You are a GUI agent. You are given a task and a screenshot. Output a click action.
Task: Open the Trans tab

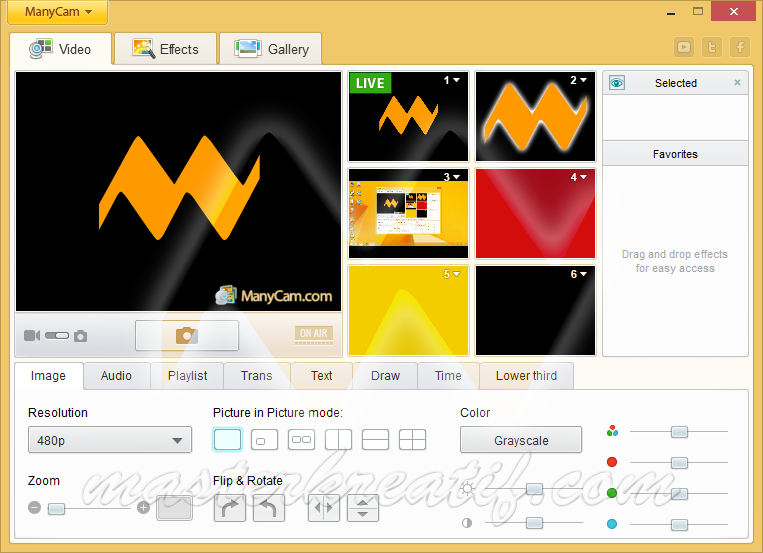(x=256, y=376)
